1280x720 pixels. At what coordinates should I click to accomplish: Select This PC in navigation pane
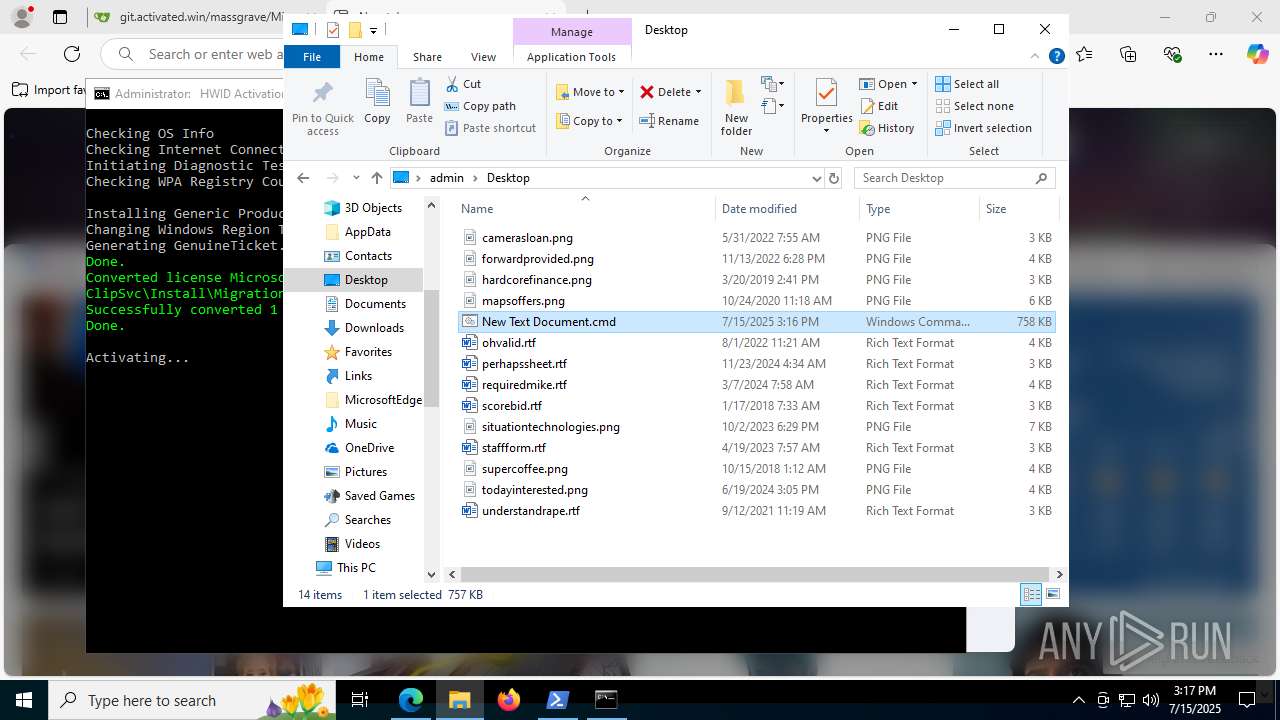click(356, 568)
